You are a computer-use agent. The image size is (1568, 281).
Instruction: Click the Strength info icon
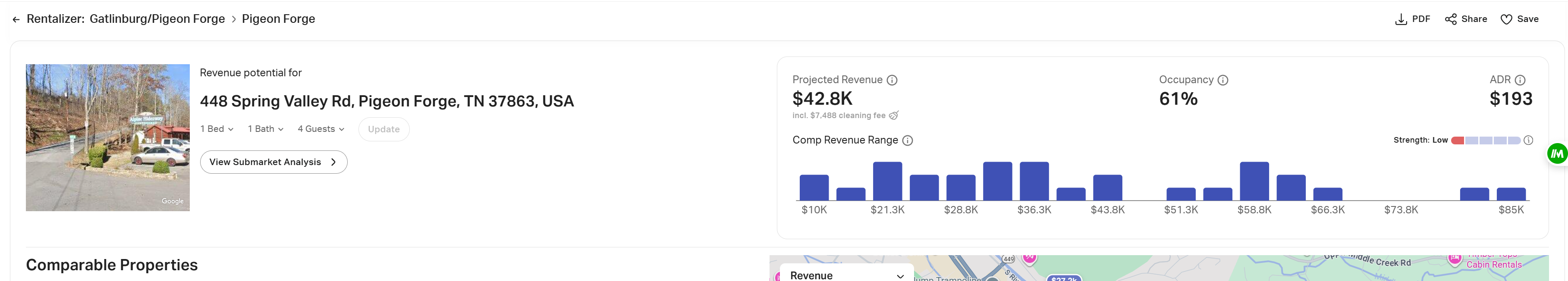point(1528,140)
